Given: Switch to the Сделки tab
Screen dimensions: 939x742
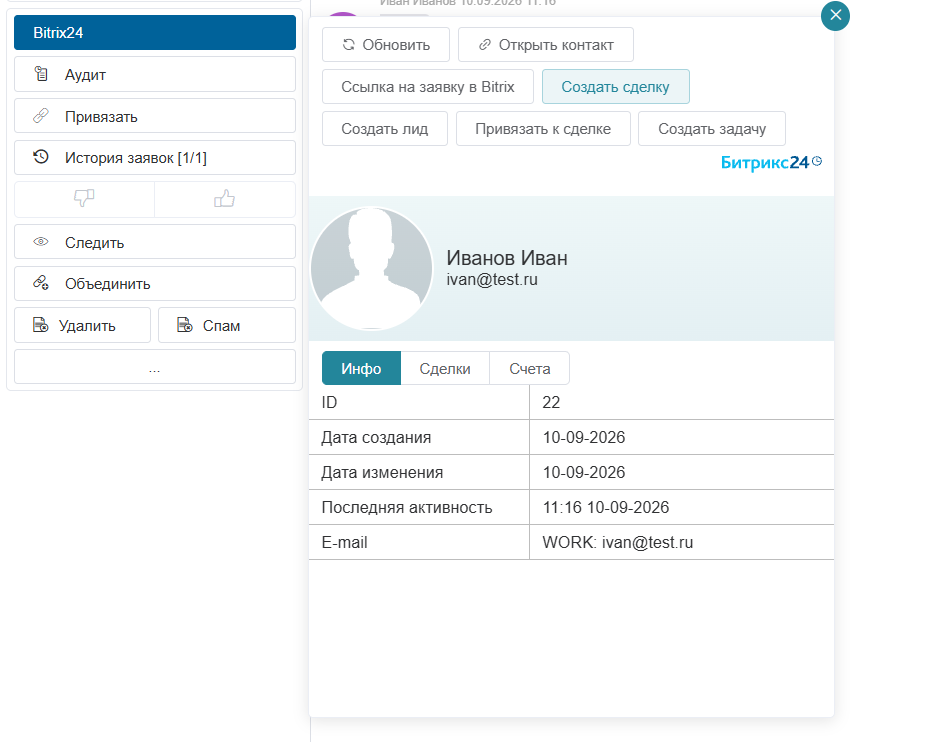Looking at the screenshot, I should click(x=445, y=368).
